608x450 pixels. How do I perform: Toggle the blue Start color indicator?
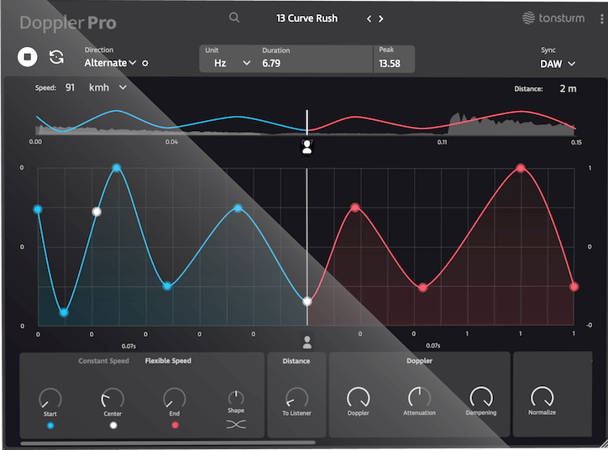[x=50, y=425]
